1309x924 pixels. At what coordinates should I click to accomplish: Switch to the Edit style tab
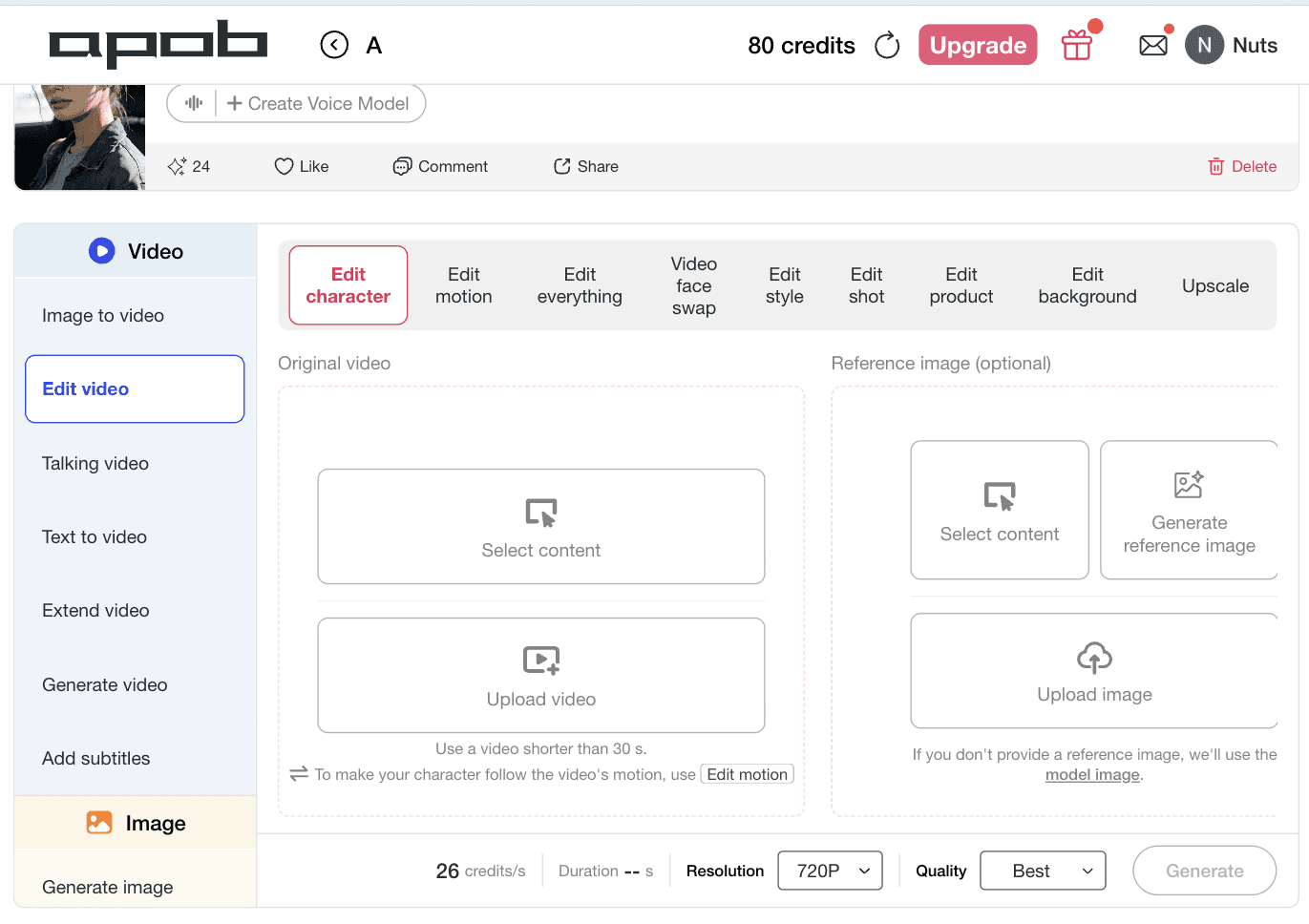[785, 285]
